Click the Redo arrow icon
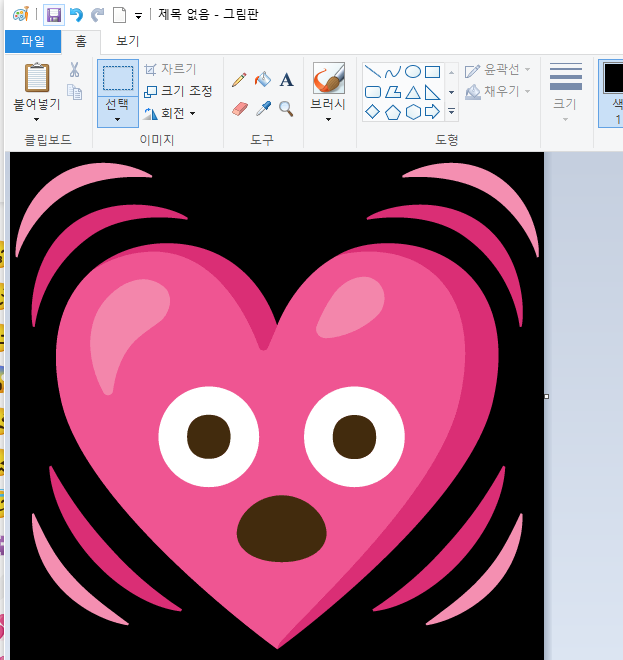This screenshot has height=660, width=623. pyautogui.click(x=98, y=15)
